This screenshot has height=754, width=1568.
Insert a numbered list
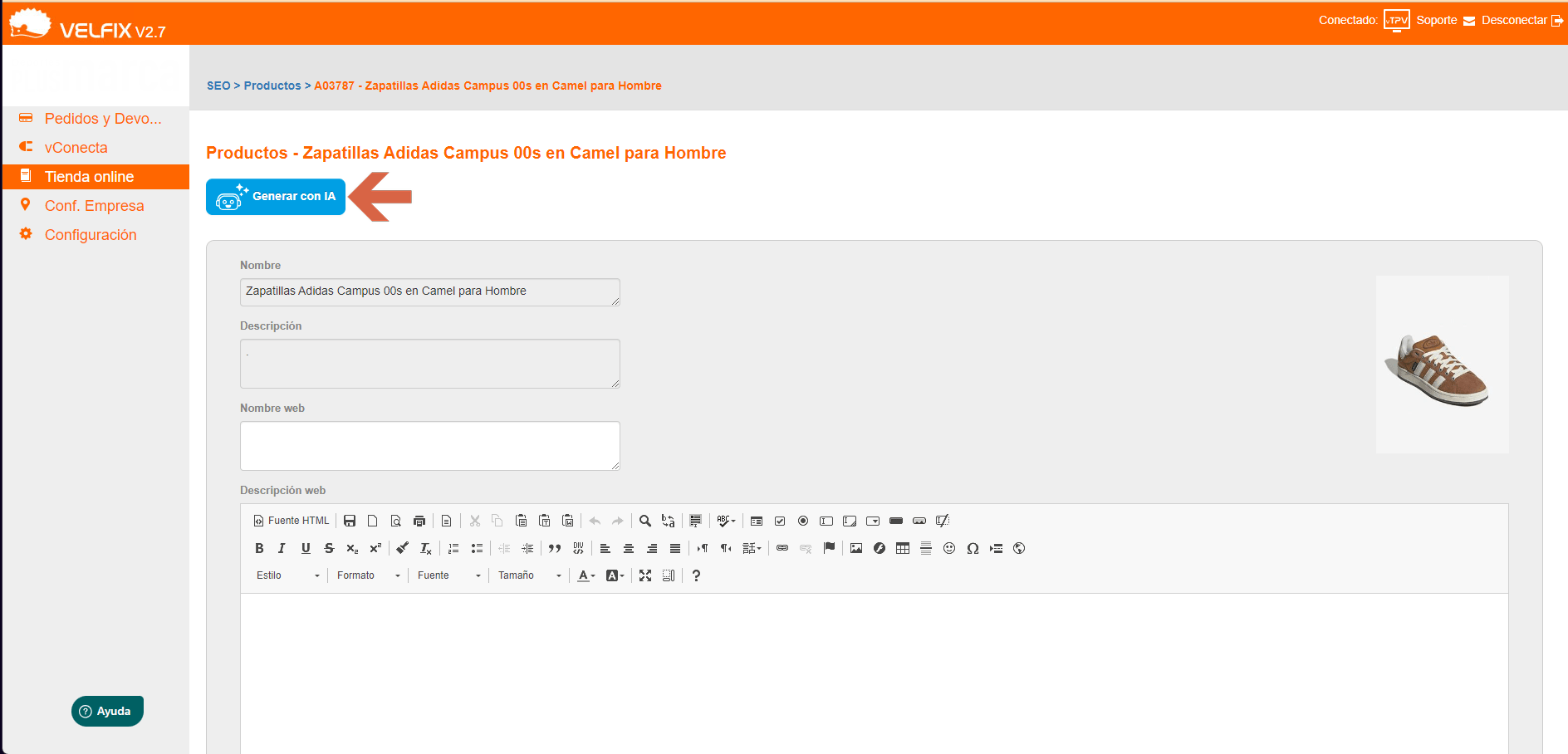(x=453, y=548)
